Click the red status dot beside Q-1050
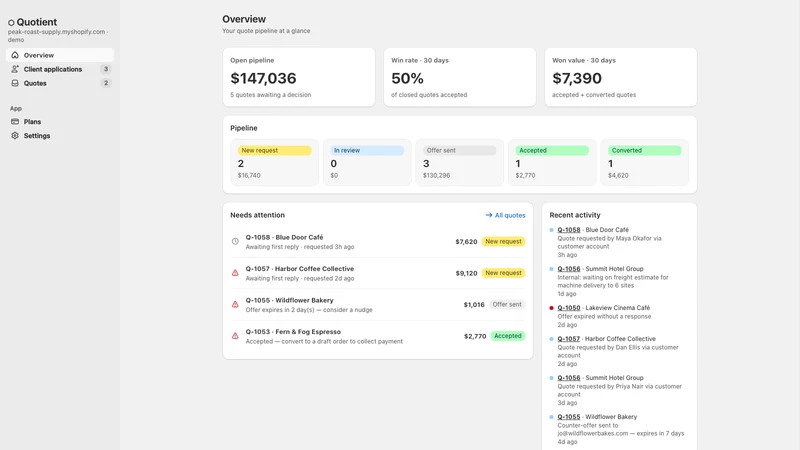Screen dimensions: 800x450 [x=552, y=308]
